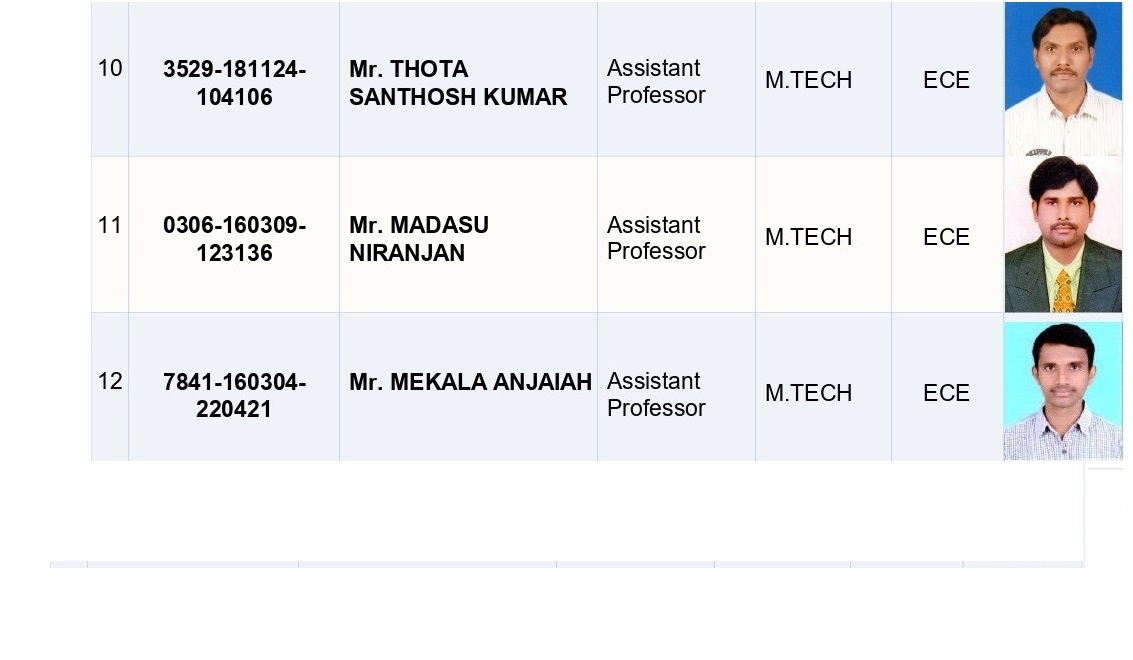Select the photo in Mekala Anjaiah's row
The width and height of the screenshot is (1133, 660).
point(1063,391)
